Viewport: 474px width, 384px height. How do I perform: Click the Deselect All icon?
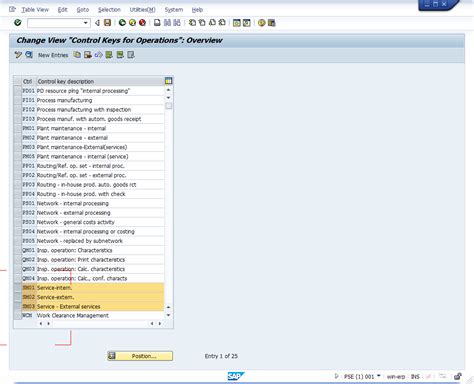click(x=131, y=55)
